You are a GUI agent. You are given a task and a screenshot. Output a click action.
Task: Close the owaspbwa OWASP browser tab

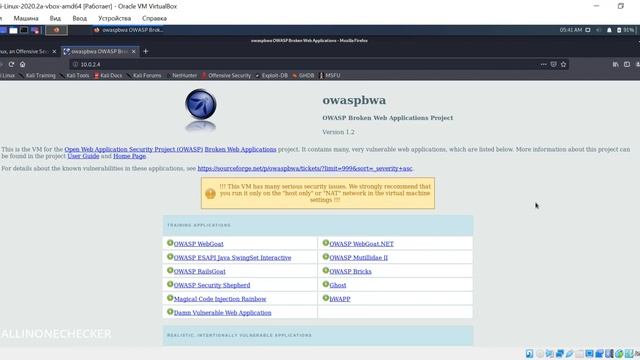[x=133, y=51]
